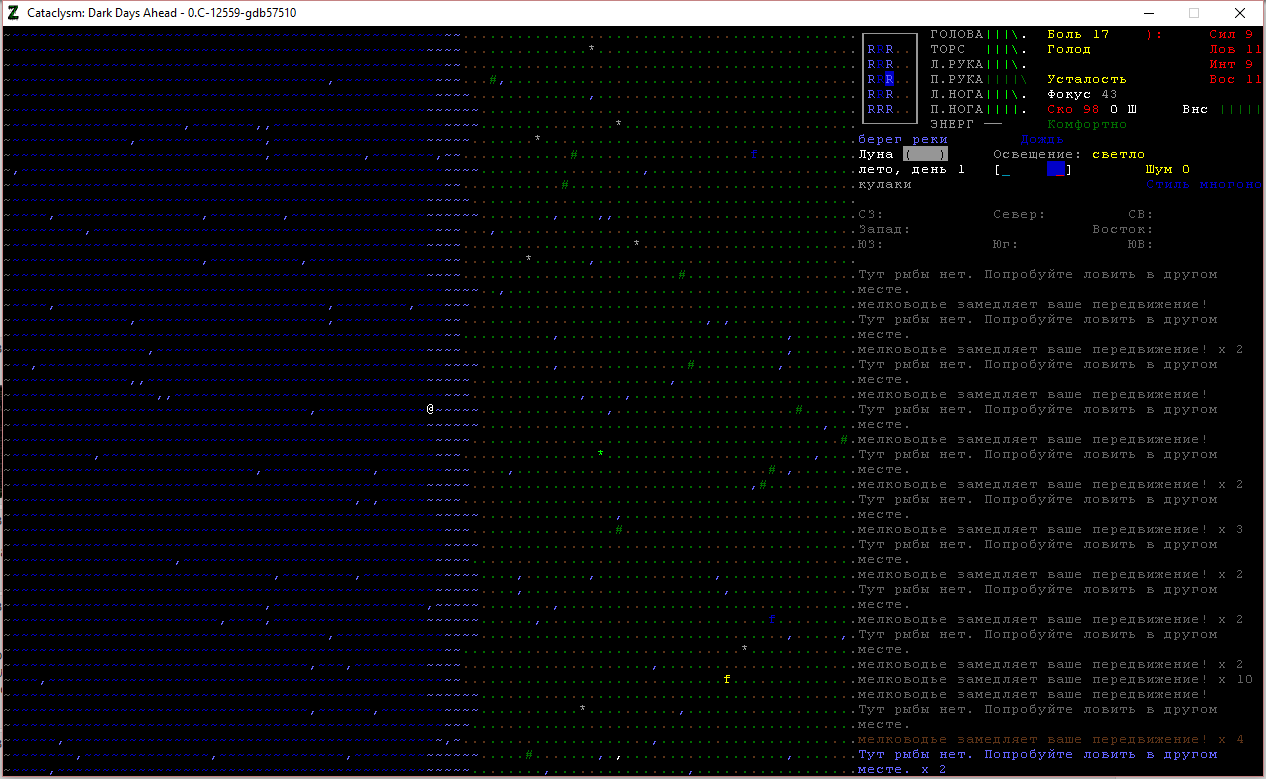Click the ТОРС body part label
The height and width of the screenshot is (779, 1266).
(x=948, y=49)
